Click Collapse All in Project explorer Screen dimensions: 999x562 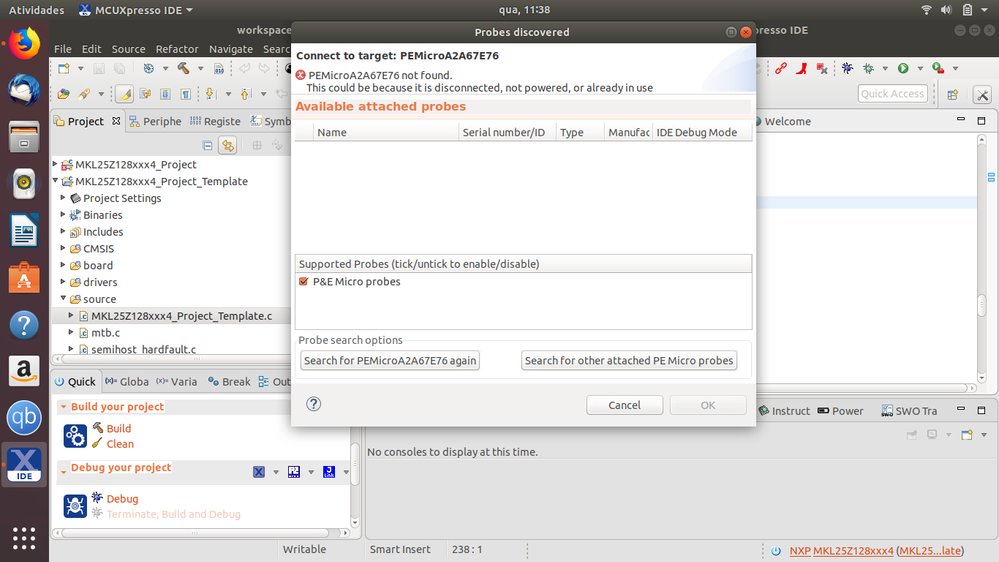click(207, 145)
